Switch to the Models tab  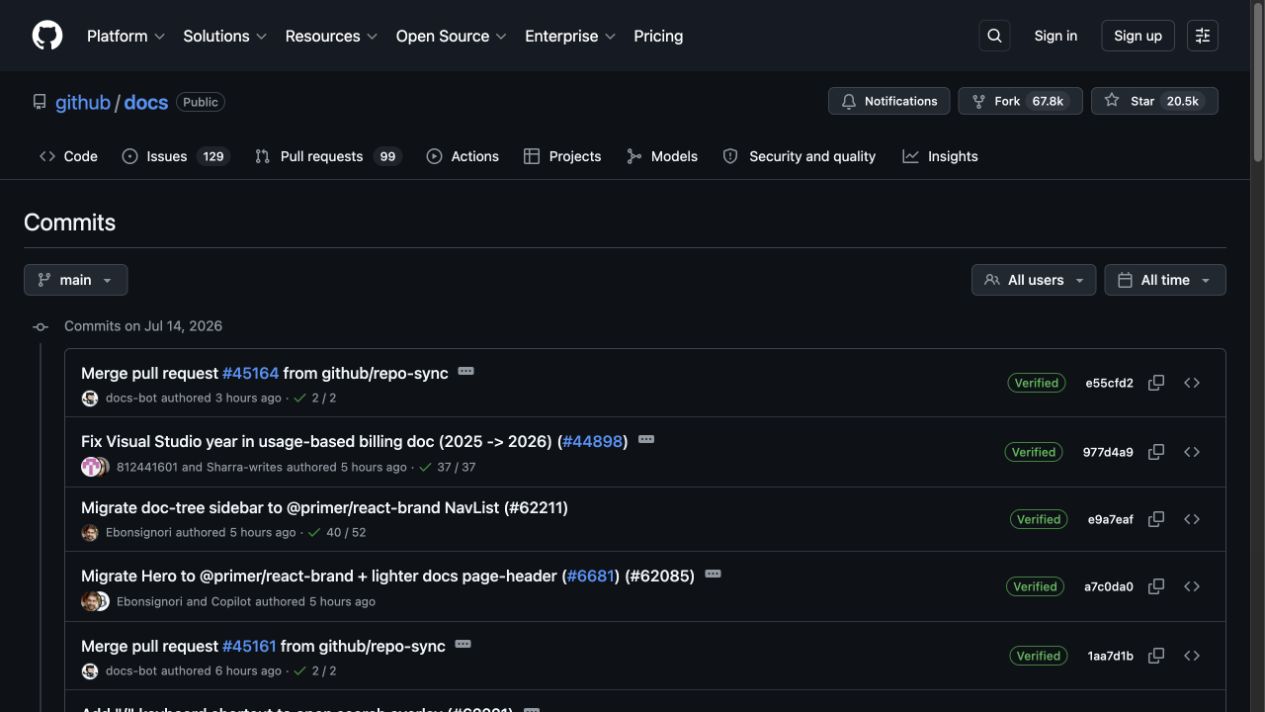point(662,156)
